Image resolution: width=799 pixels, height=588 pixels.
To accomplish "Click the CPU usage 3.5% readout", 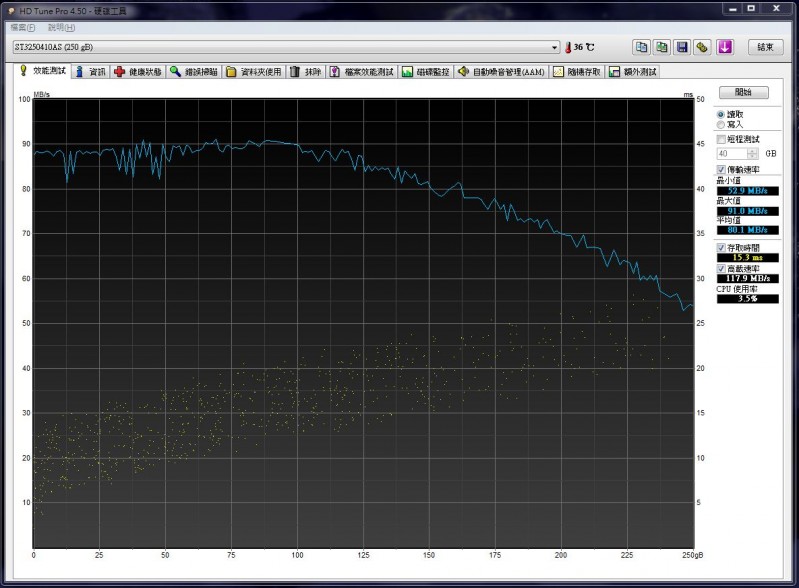I will 748,299.
